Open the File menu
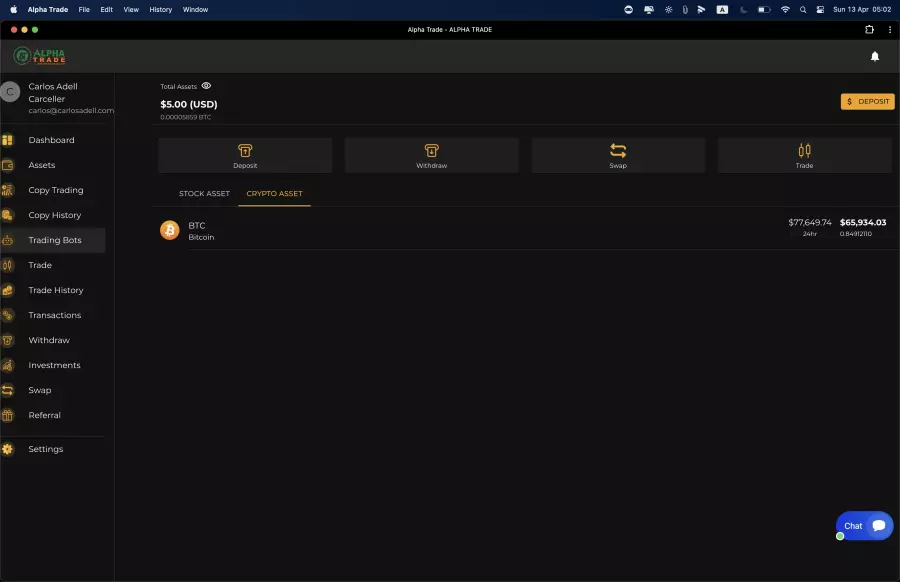Screen dimensions: 900x582 coord(84,10)
